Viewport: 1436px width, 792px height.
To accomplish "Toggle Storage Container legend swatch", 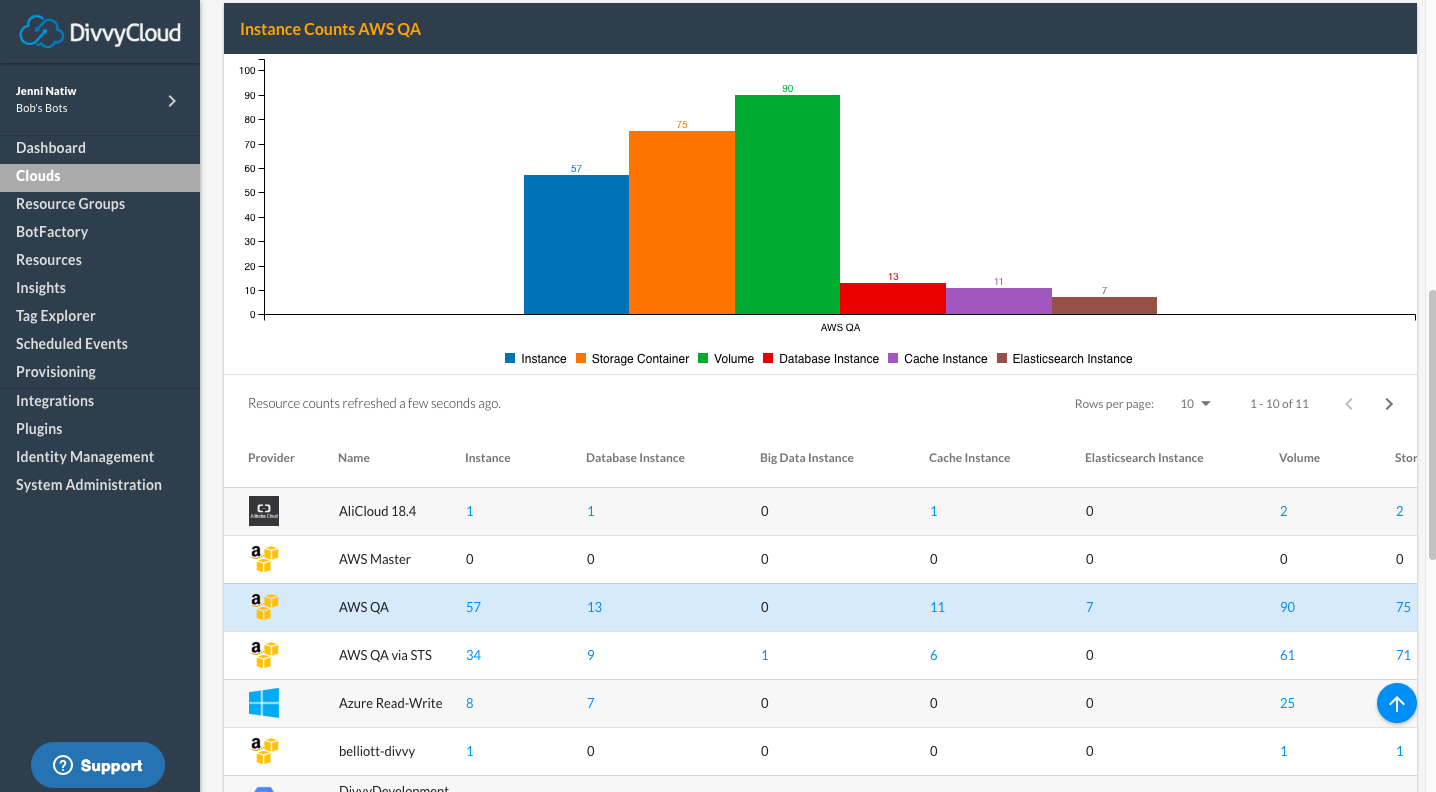I will 581,358.
